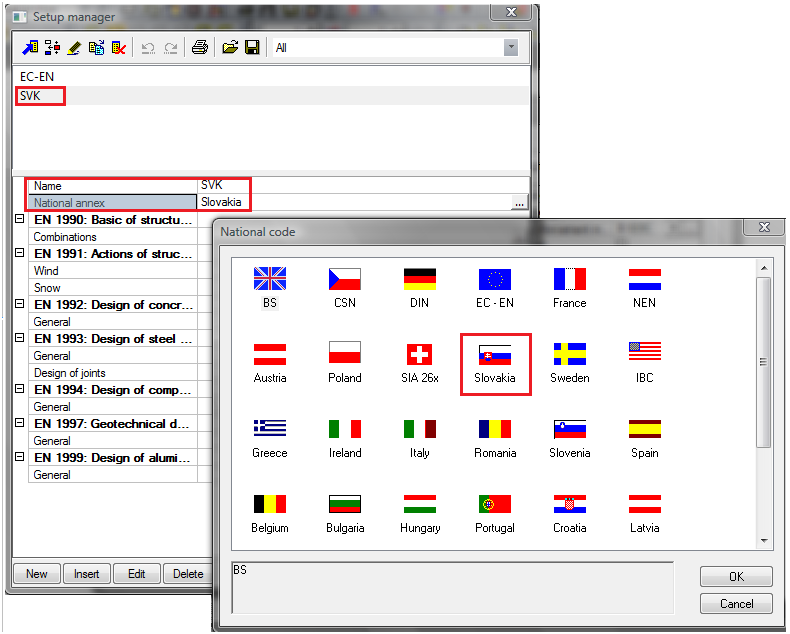Image resolution: width=790 pixels, height=634 pixels.
Task: Choose the Portugal flag code
Action: coord(495,513)
